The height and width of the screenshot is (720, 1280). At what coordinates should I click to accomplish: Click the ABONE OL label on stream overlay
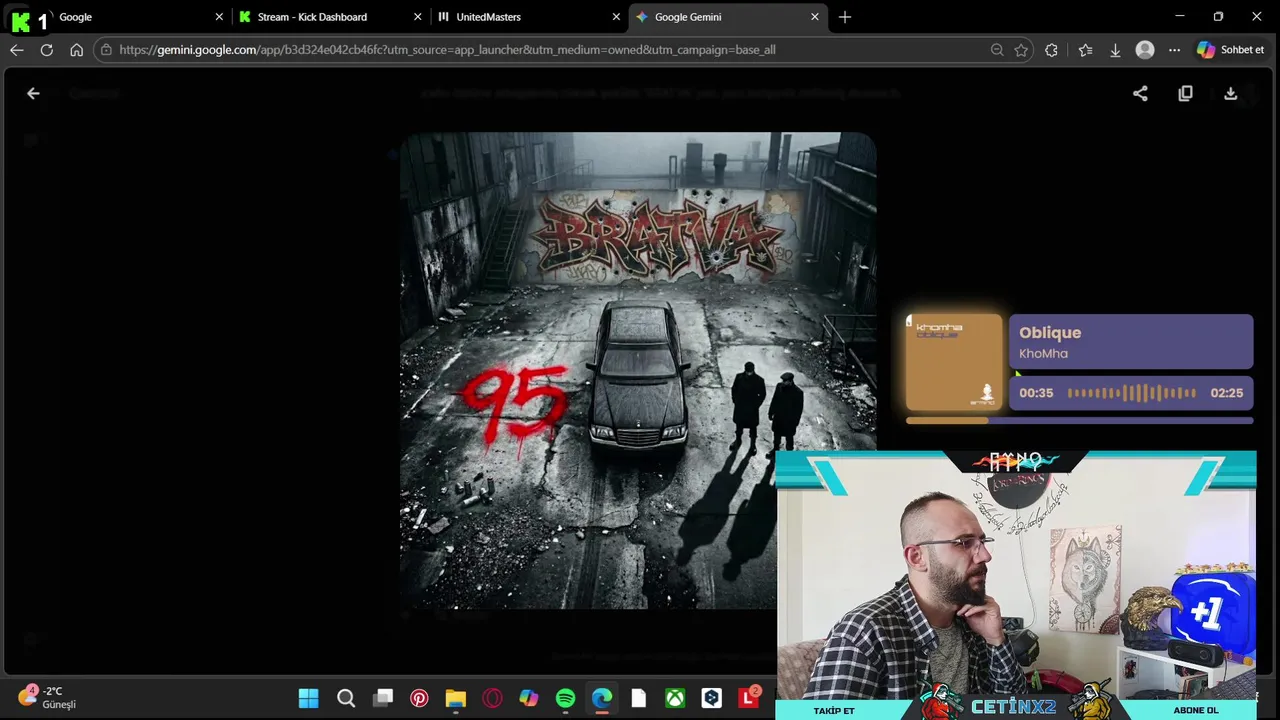[1196, 710]
